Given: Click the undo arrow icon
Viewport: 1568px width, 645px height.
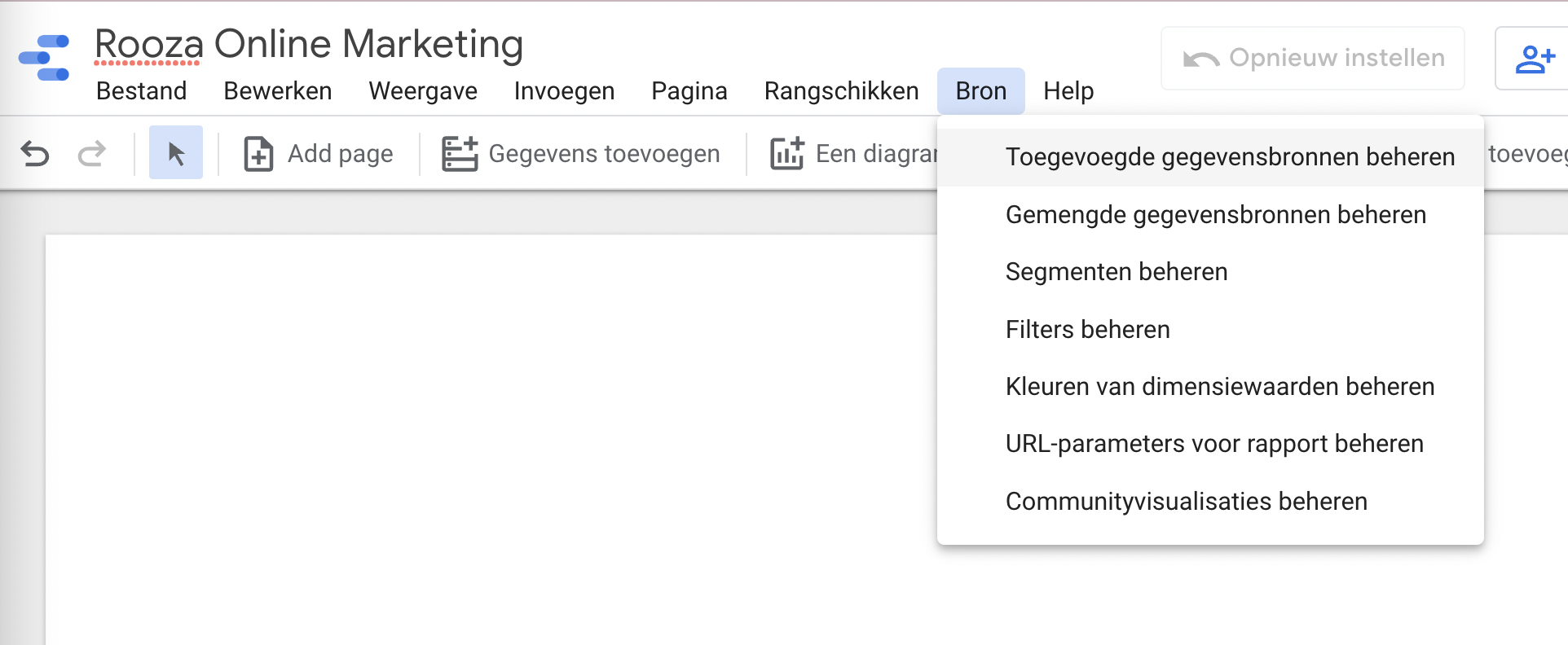Looking at the screenshot, I should pyautogui.click(x=35, y=153).
